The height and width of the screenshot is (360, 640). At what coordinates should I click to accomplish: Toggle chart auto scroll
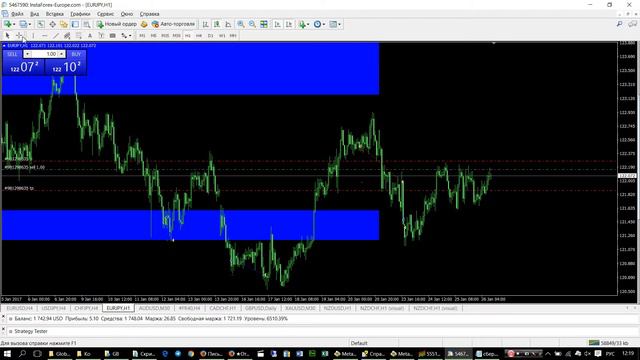(x=278, y=24)
